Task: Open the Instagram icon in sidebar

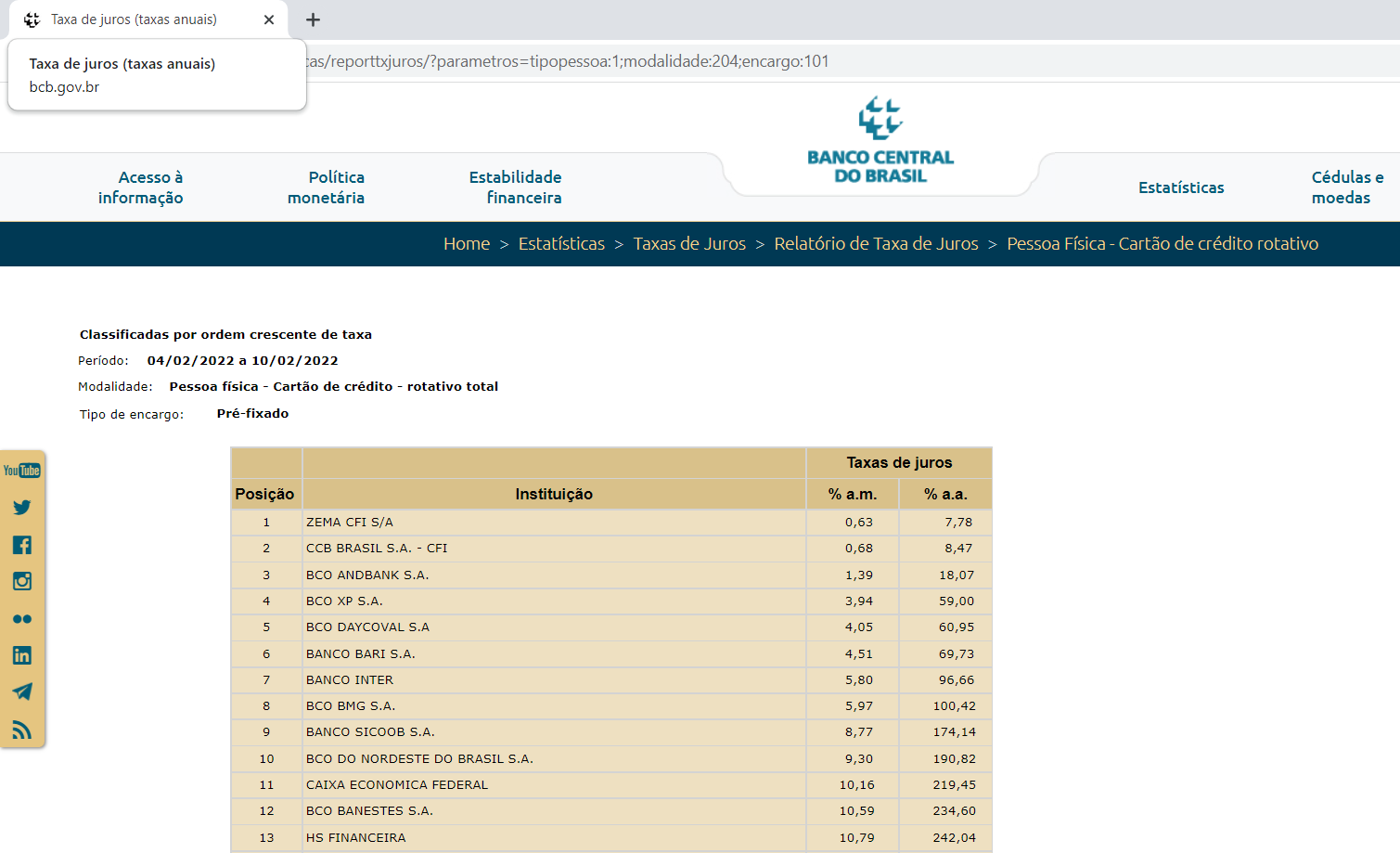Action: 21,581
